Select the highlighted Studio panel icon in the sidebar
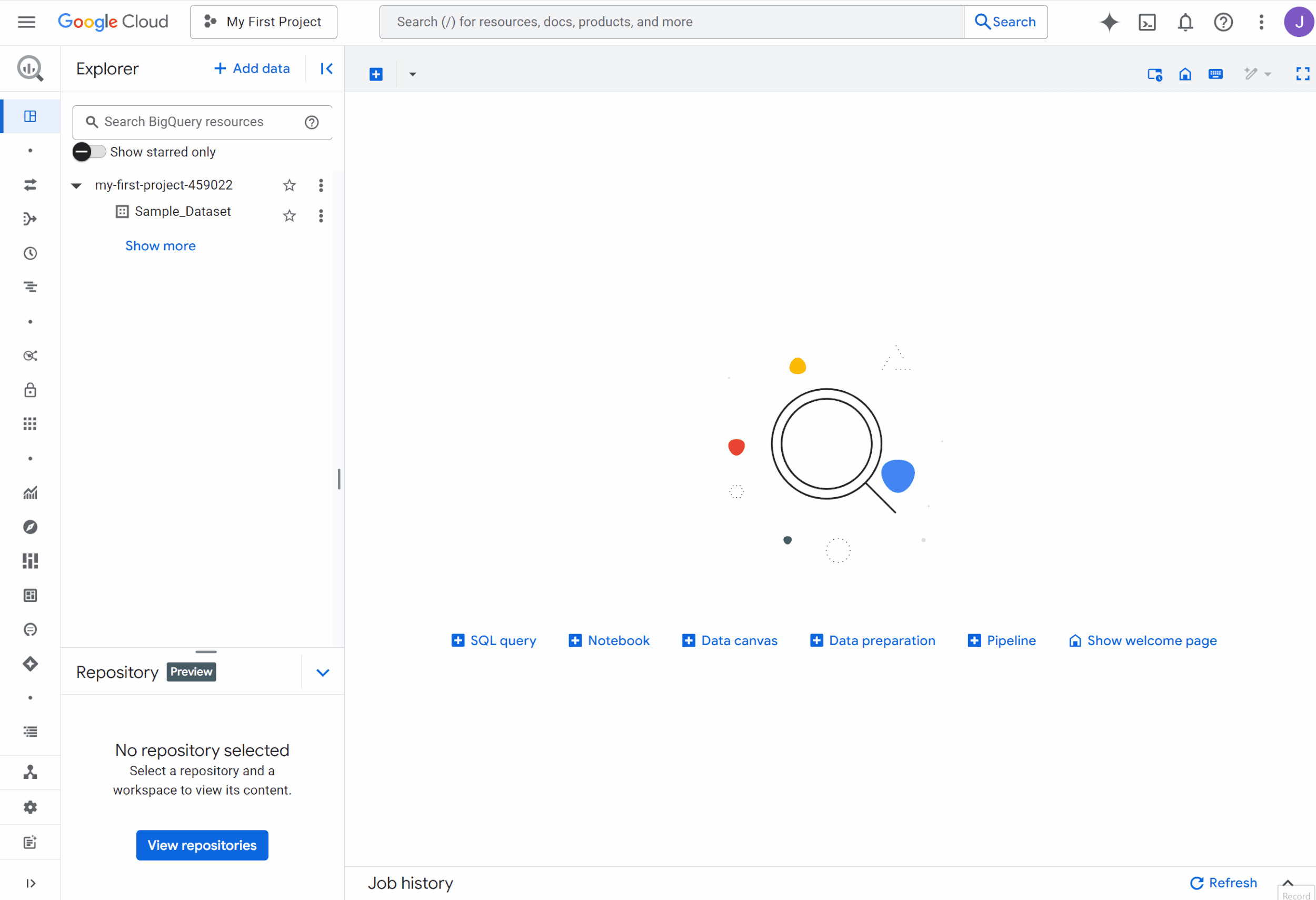 (x=30, y=116)
